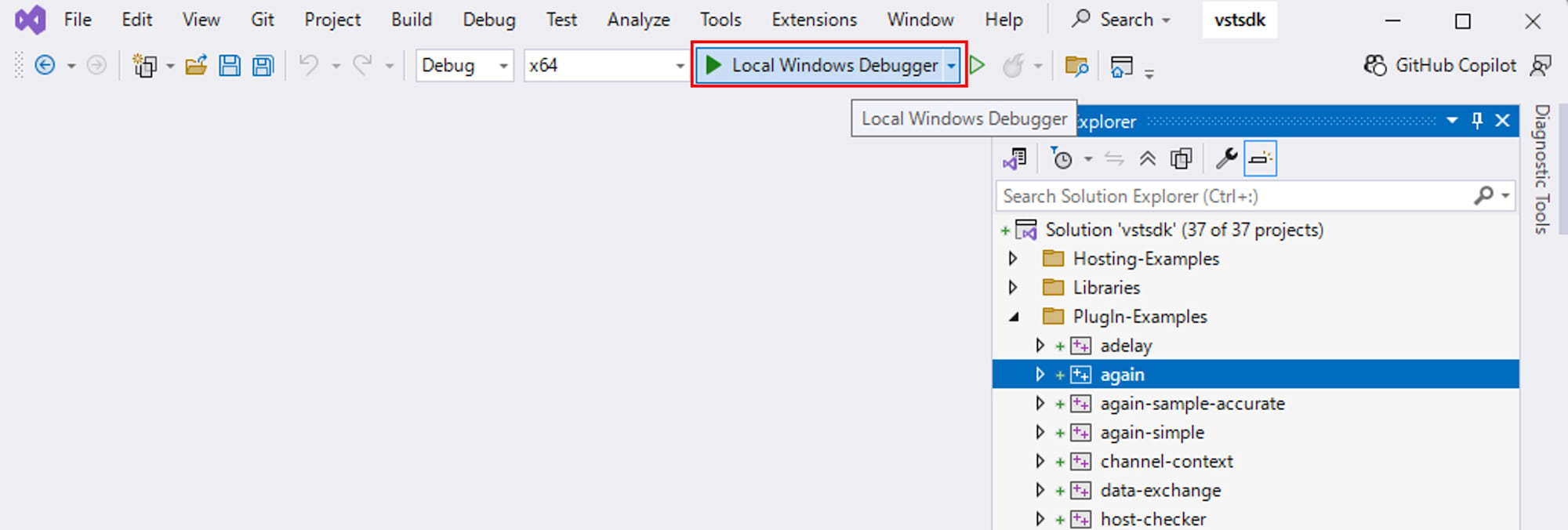Expand the channel-context project
The width and height of the screenshot is (1568, 530).
click(1040, 461)
